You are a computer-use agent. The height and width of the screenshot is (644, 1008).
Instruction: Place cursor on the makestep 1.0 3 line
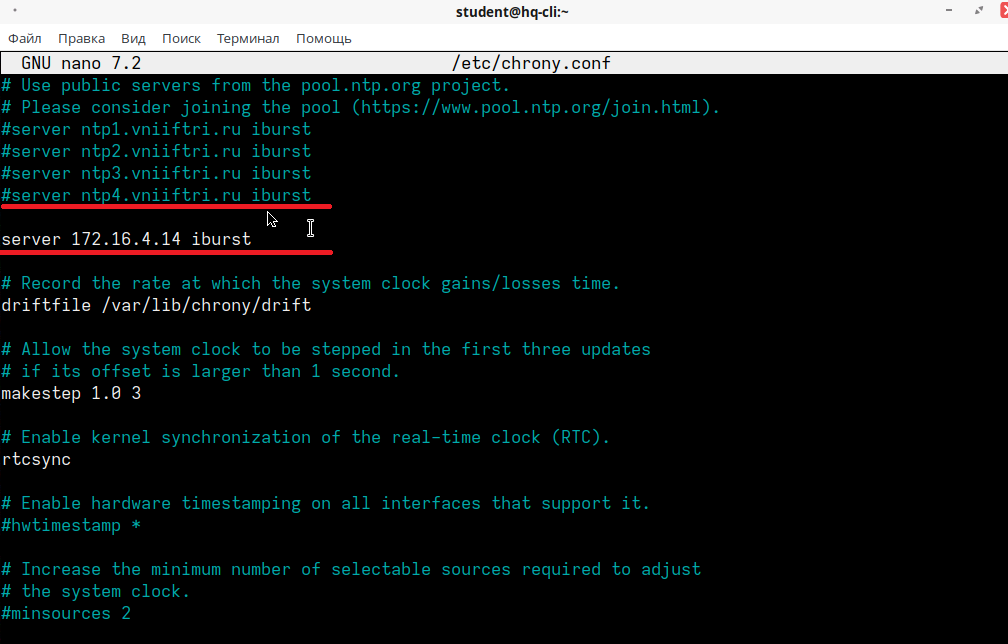[70, 393]
